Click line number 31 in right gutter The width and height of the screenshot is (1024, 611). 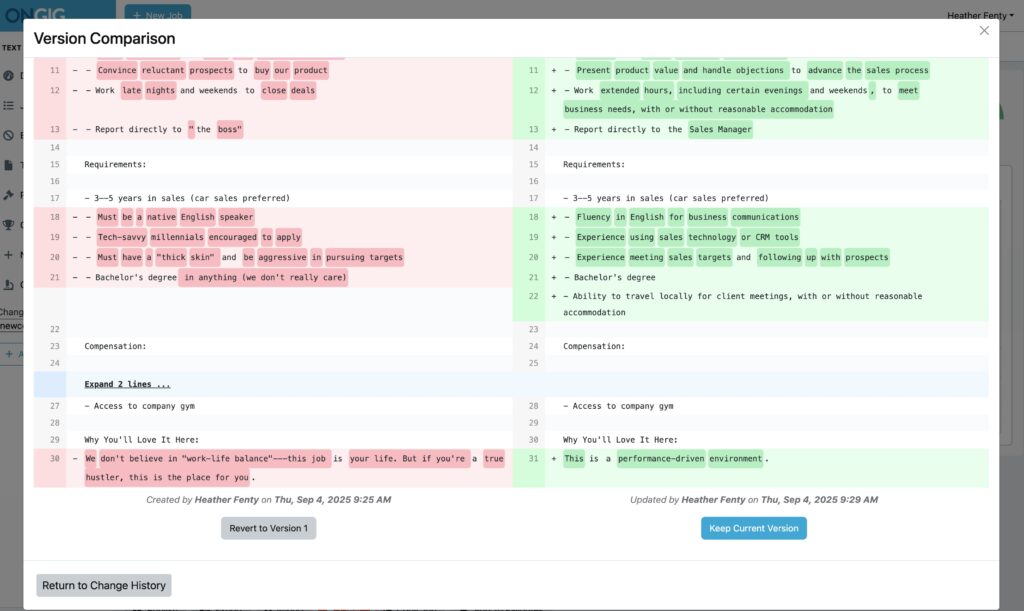tap(534, 459)
